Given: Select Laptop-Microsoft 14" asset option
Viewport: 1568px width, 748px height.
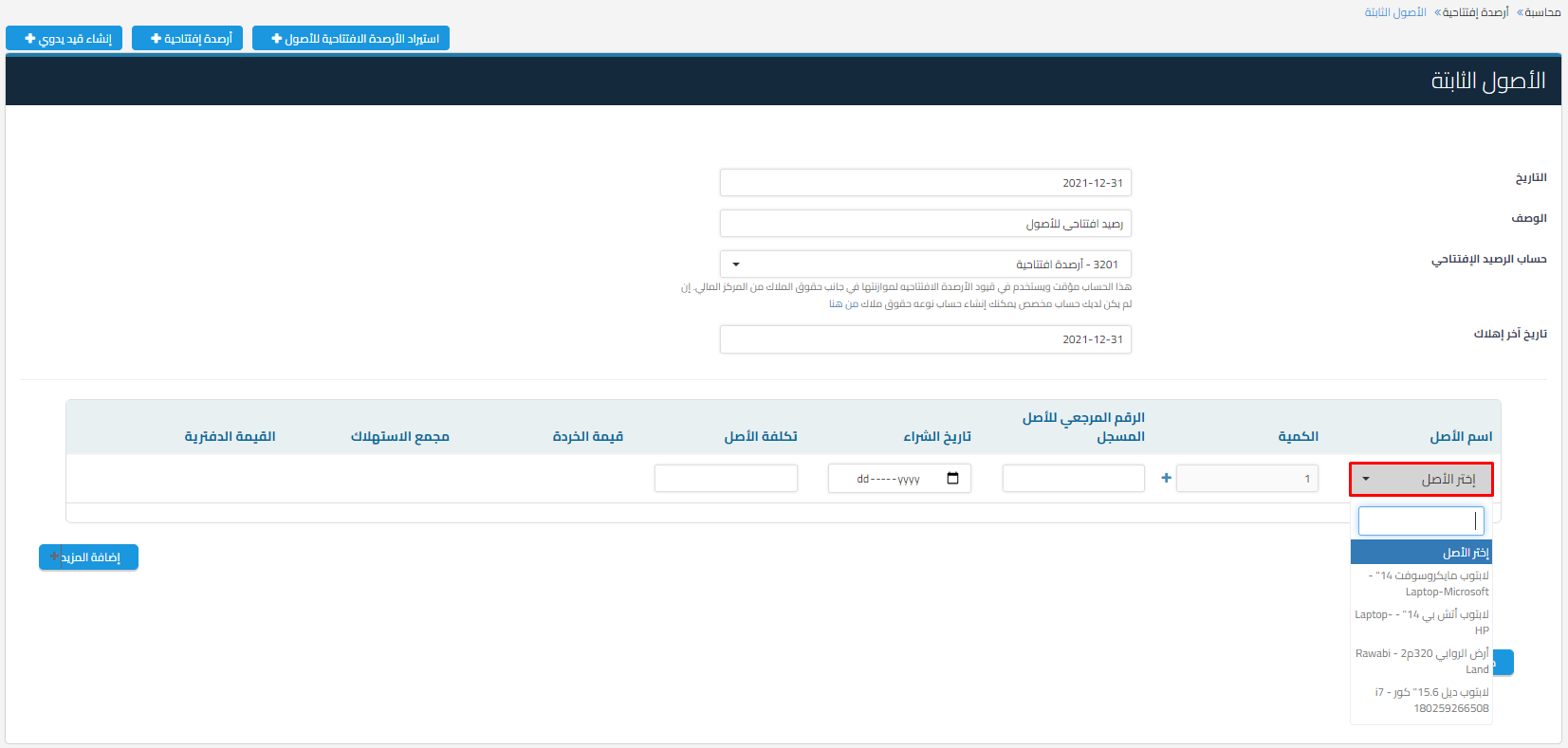Looking at the screenshot, I should coord(1421,583).
